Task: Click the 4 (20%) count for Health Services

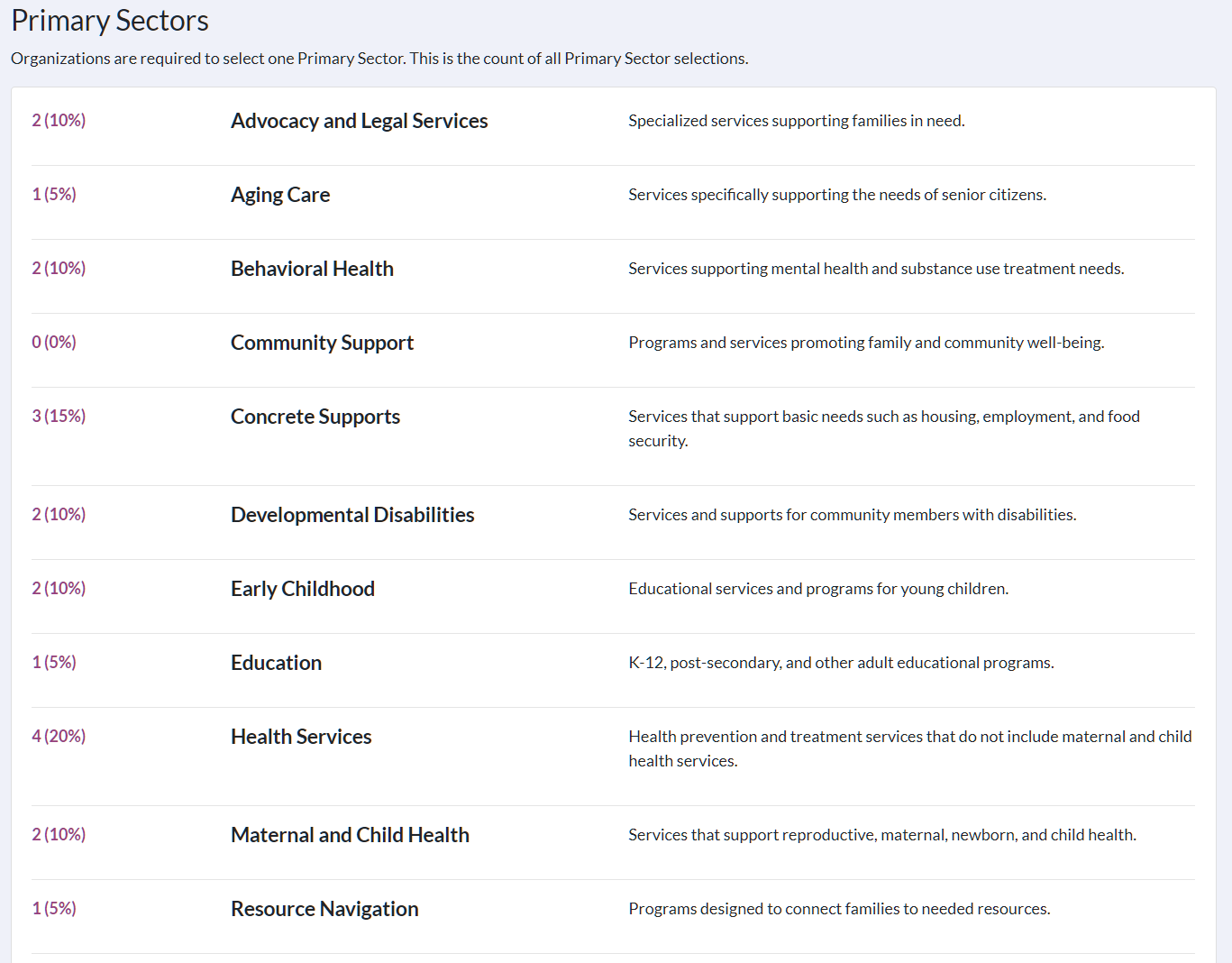Action: (x=59, y=736)
